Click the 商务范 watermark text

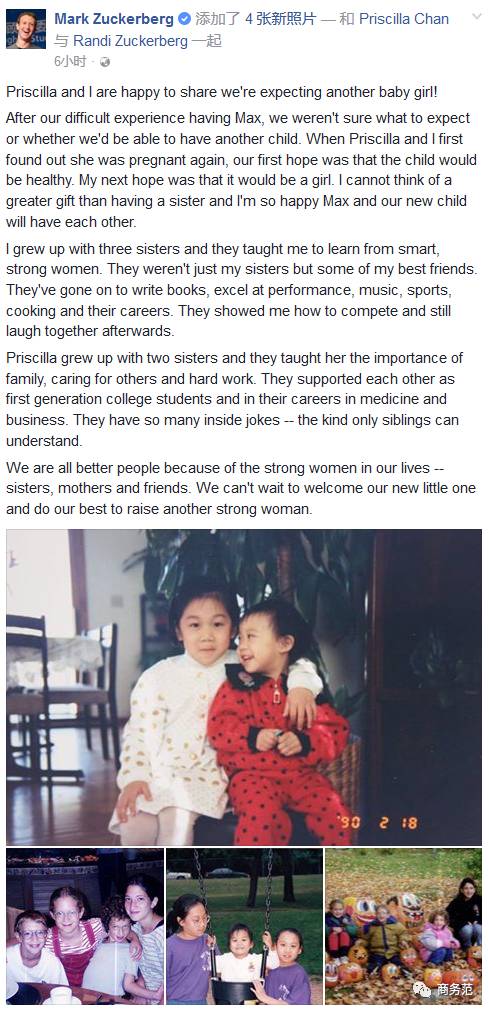pos(455,989)
